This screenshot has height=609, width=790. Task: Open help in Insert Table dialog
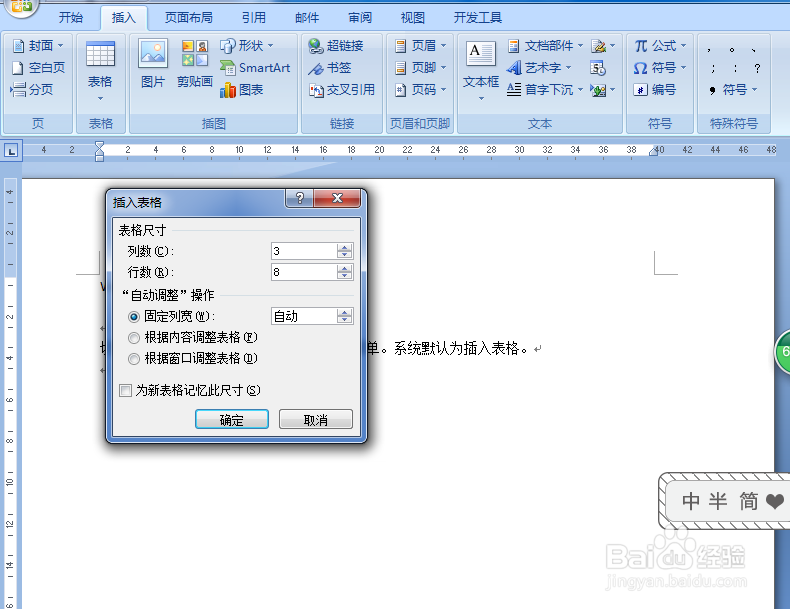click(x=300, y=198)
